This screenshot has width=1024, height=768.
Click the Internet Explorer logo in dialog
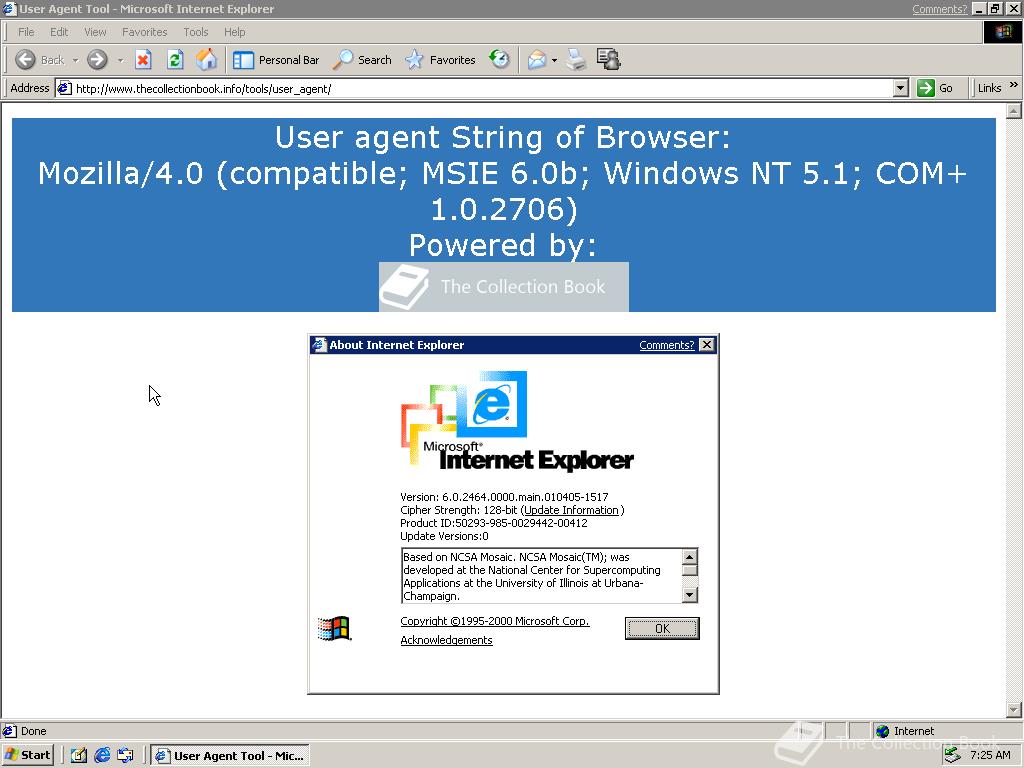(x=517, y=421)
